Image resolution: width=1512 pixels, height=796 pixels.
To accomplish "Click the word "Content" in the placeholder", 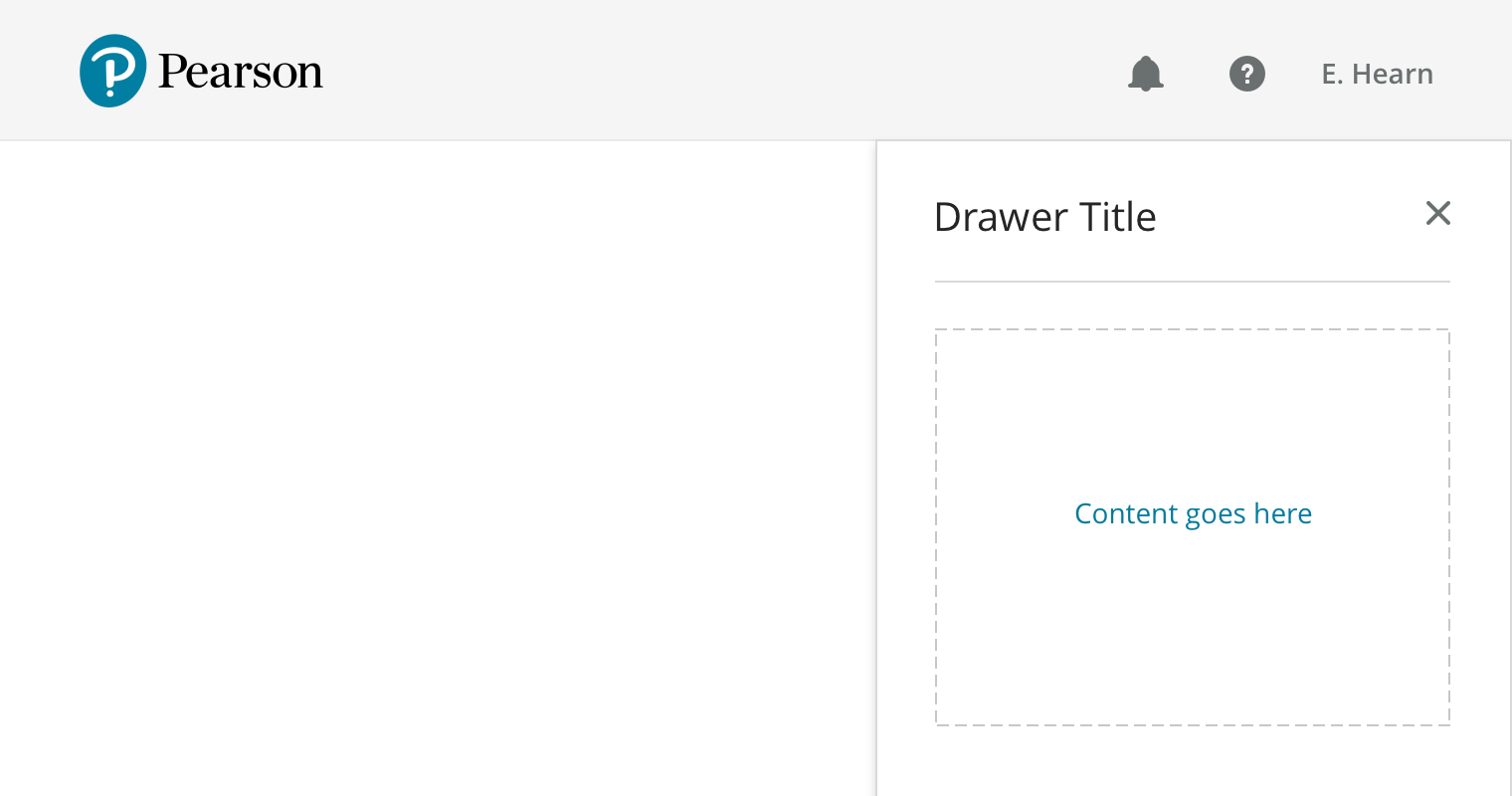I will [1126, 513].
